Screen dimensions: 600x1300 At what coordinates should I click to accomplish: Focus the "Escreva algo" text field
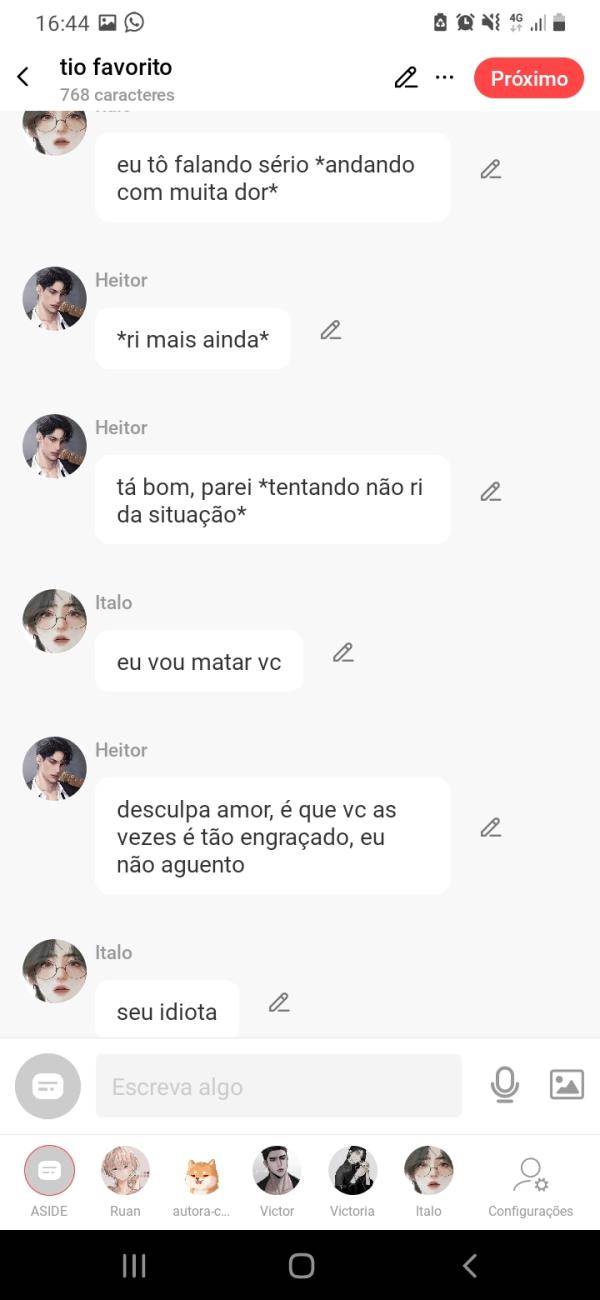[x=278, y=1086]
